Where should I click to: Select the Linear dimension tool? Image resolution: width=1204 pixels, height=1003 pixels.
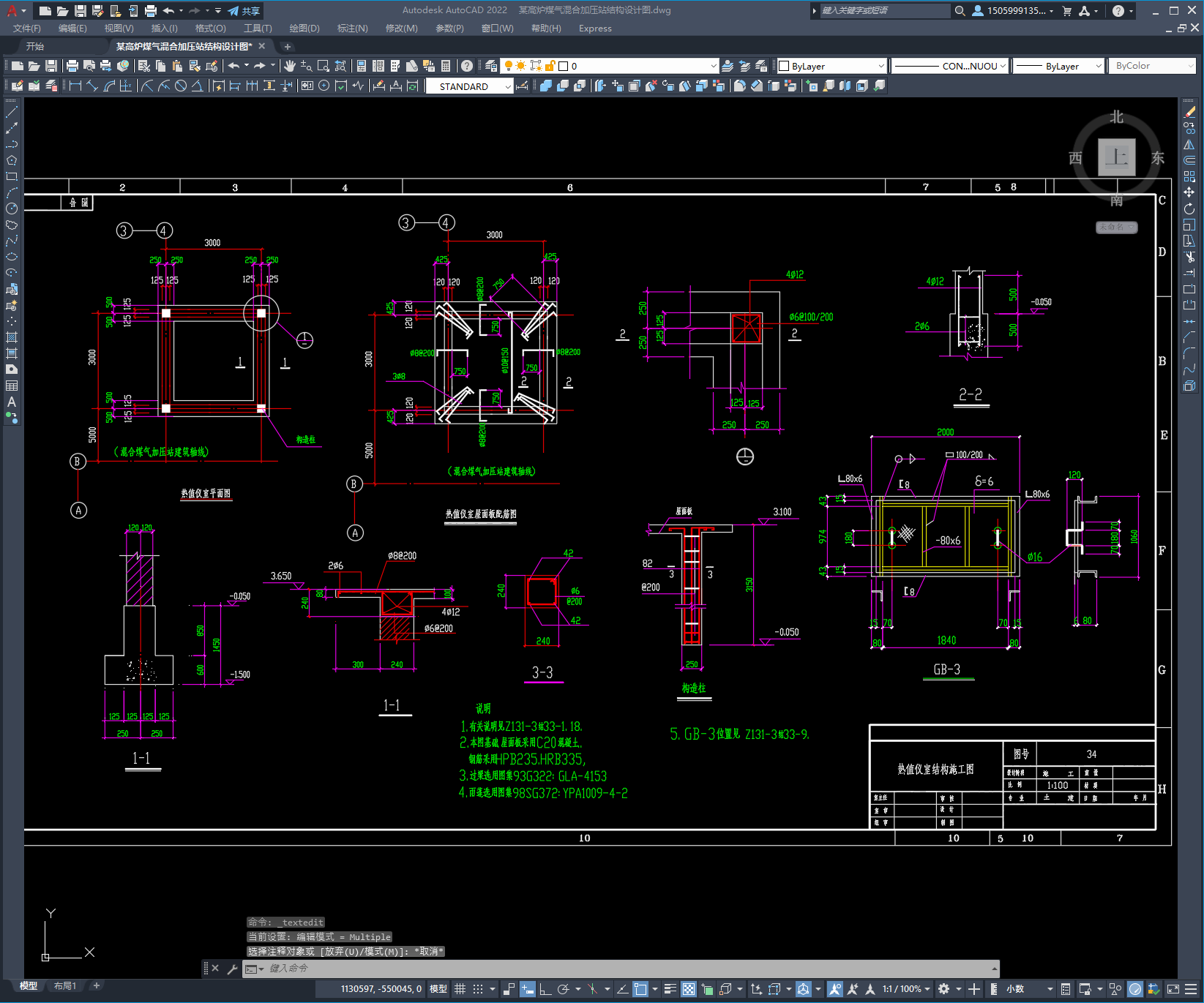pos(75,86)
